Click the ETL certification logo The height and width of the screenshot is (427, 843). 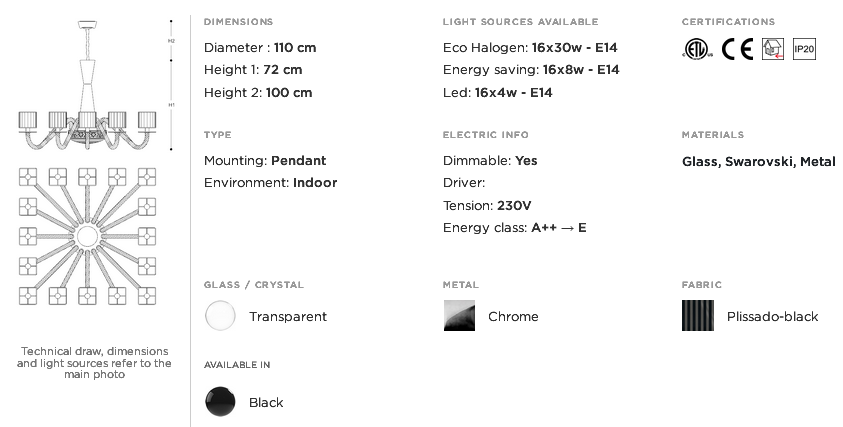[698, 49]
